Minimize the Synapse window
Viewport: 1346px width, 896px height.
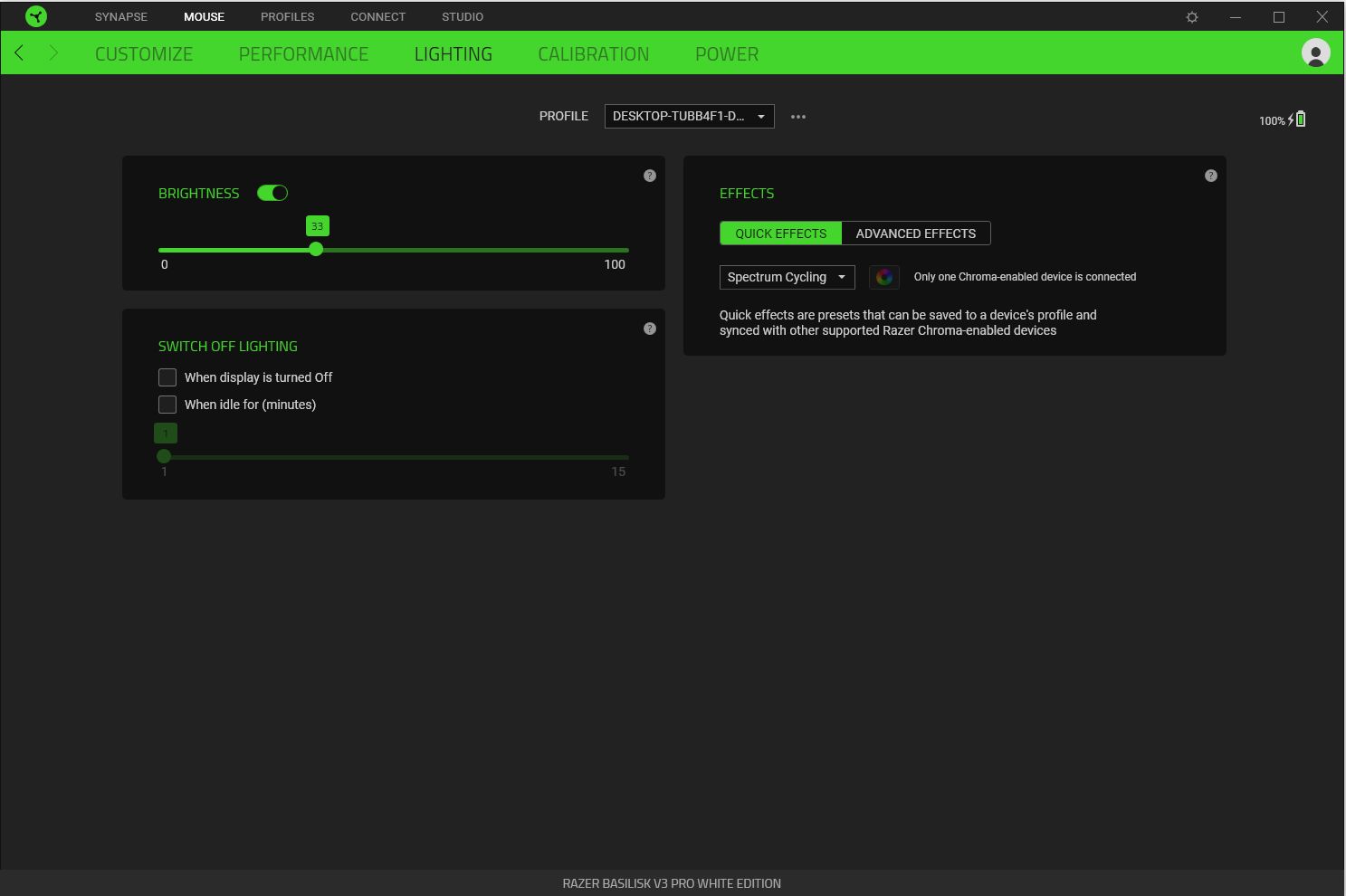pyautogui.click(x=1236, y=16)
